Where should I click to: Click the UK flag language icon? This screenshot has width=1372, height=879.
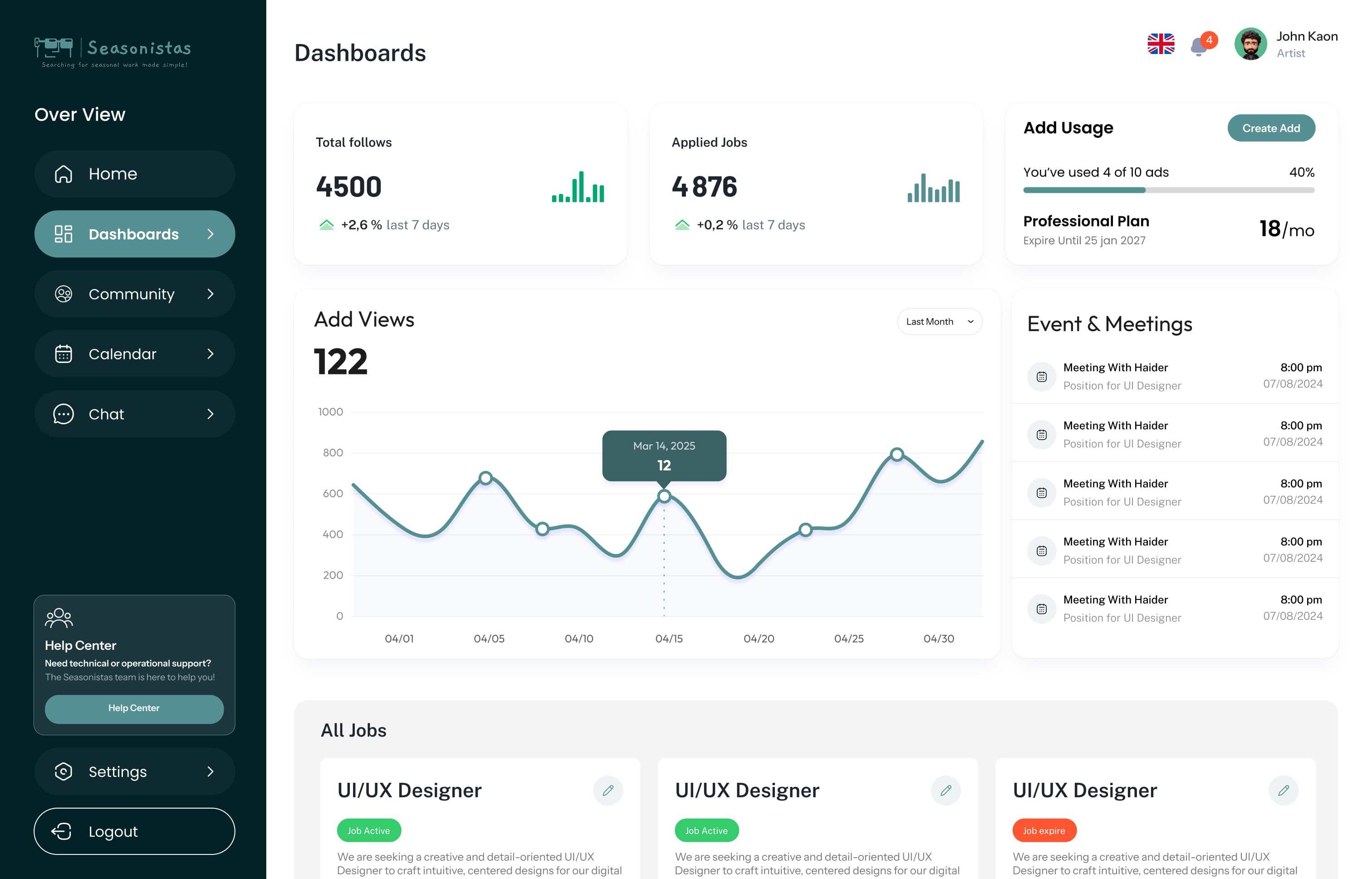[1161, 44]
